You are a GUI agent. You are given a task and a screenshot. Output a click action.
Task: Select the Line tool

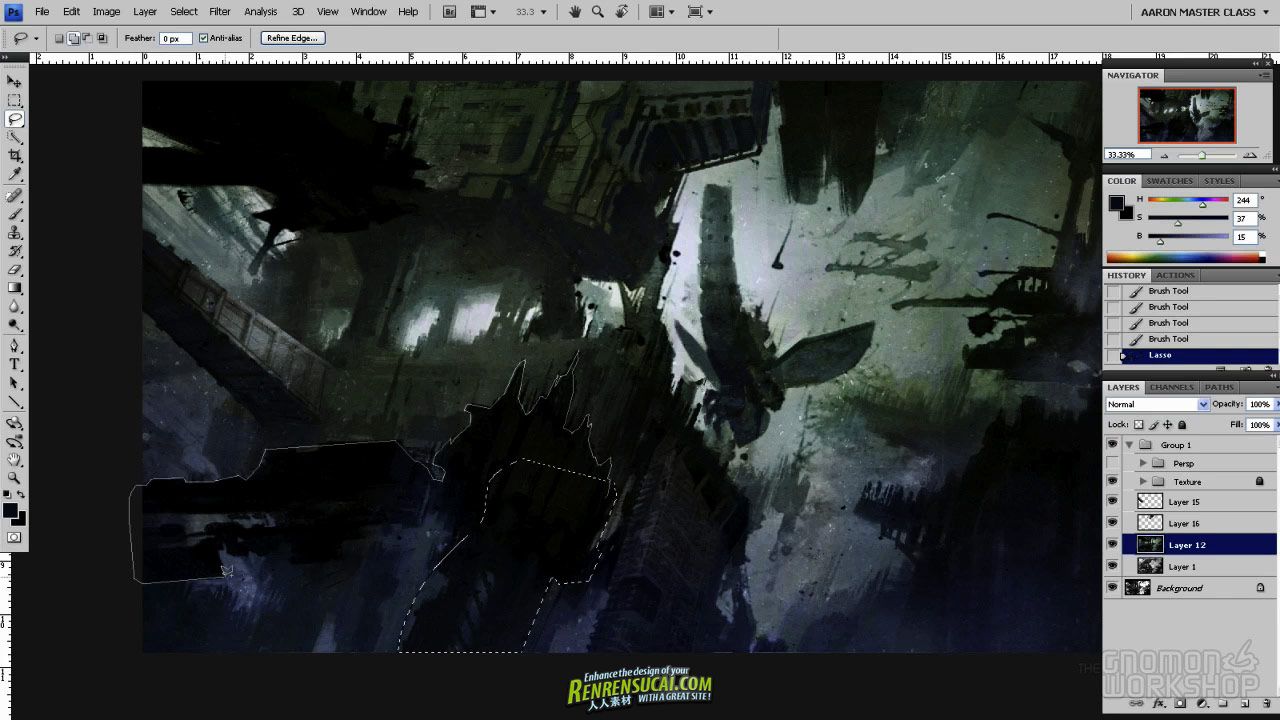click(x=14, y=402)
